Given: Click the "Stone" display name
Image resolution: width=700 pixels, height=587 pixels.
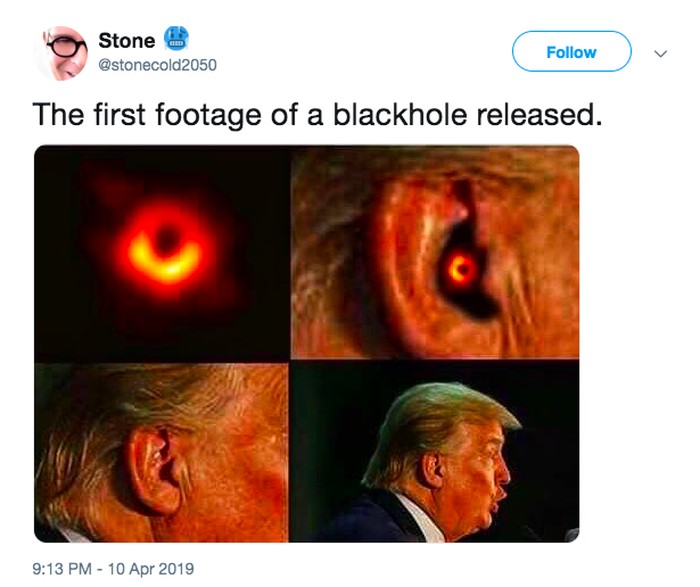Looking at the screenshot, I should [x=126, y=40].
